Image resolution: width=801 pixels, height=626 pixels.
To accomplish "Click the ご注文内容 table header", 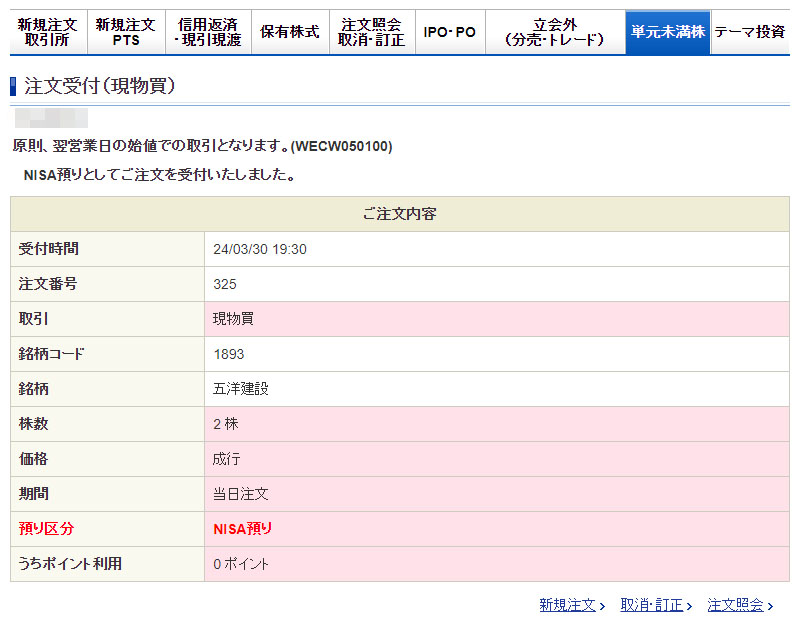I will (399, 214).
